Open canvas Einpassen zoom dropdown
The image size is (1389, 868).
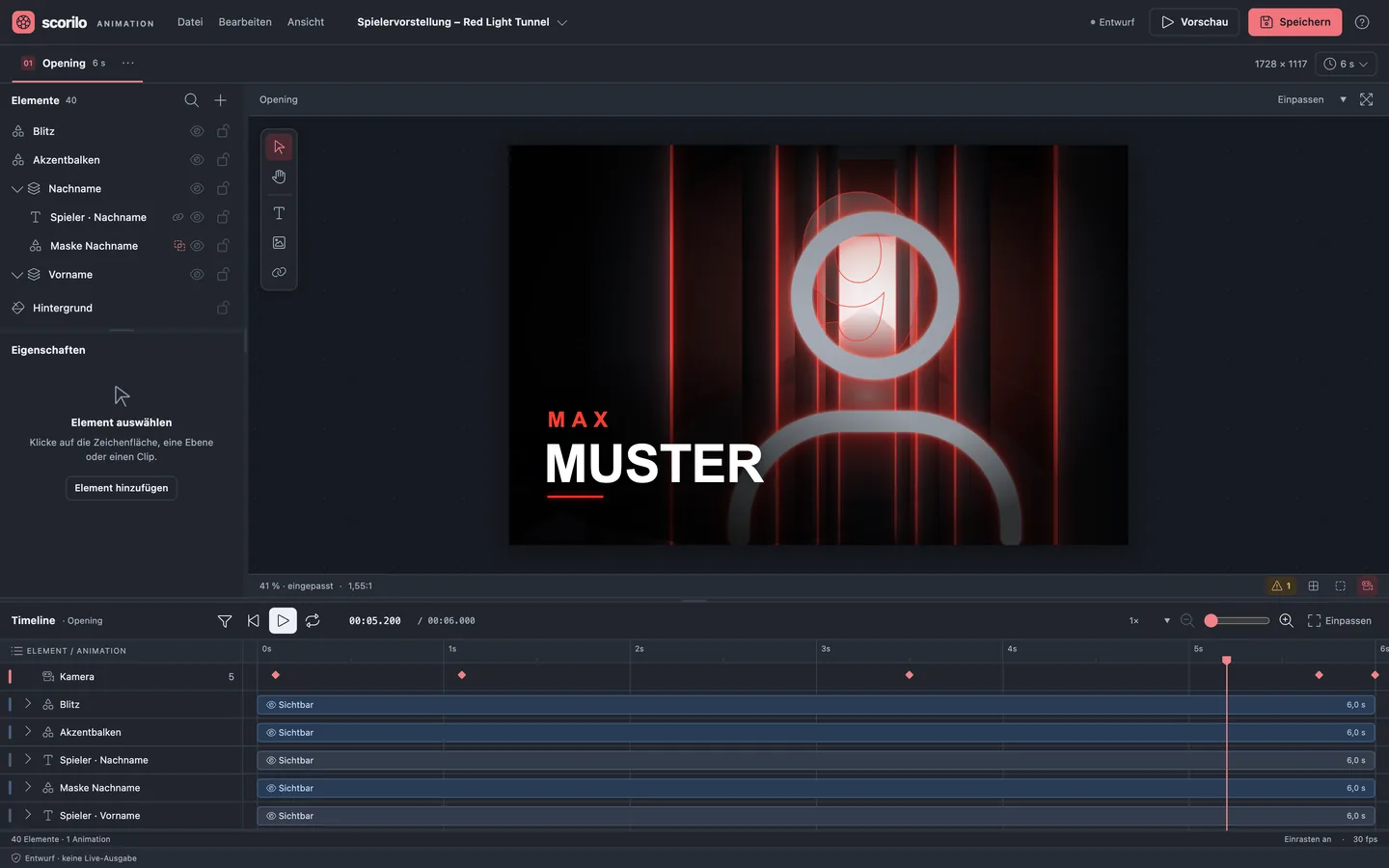[x=1311, y=99]
